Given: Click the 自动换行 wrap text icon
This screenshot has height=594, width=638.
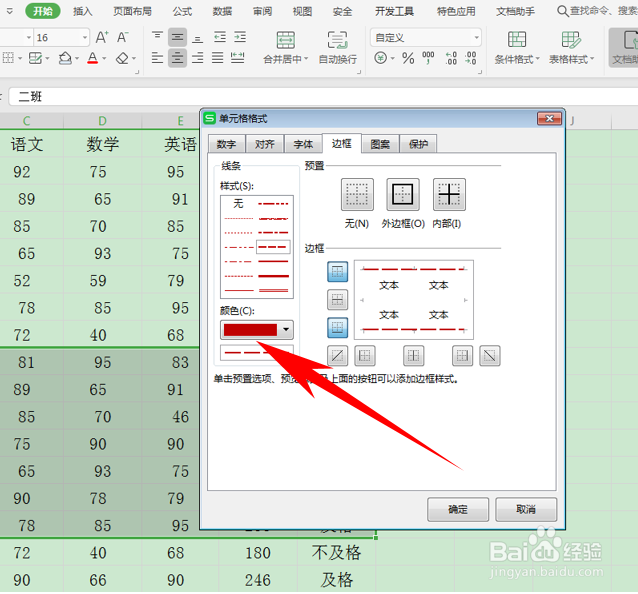Looking at the screenshot, I should click(337, 40).
